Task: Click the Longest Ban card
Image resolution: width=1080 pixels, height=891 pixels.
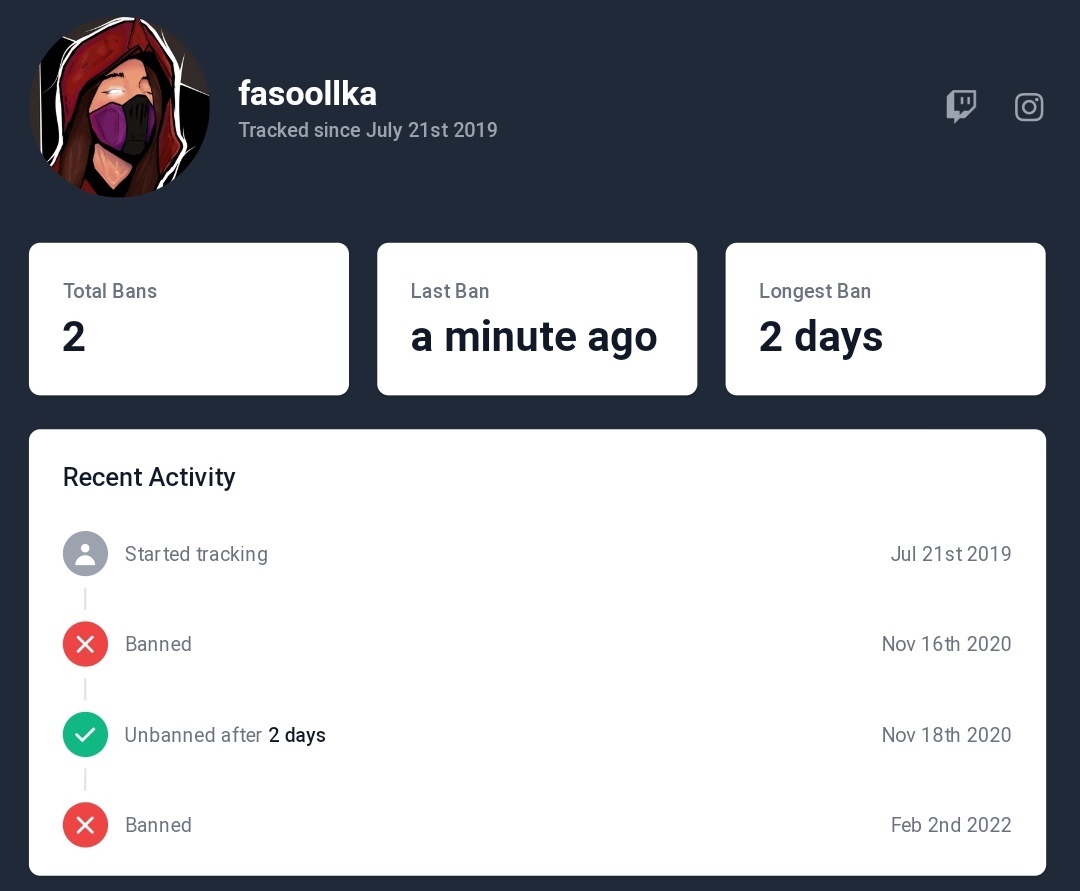Action: (x=886, y=319)
